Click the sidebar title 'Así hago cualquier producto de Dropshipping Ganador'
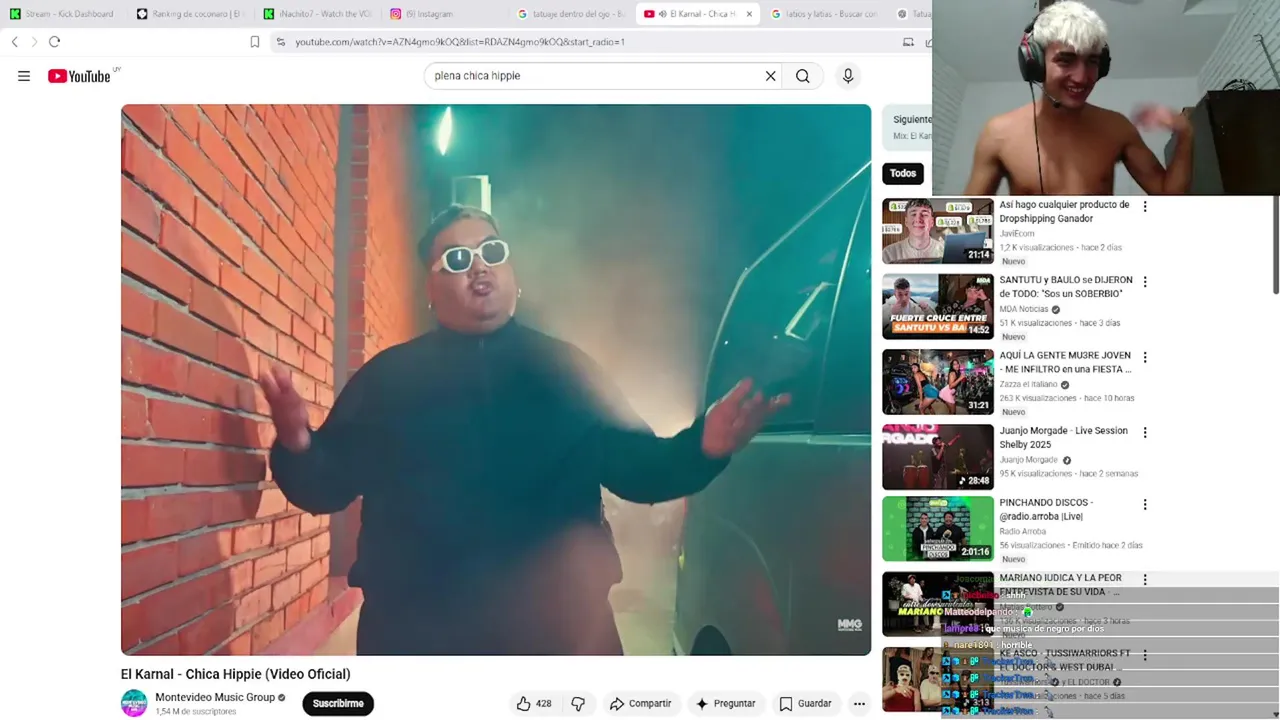Image resolution: width=1280 pixels, height=720 pixels. click(1064, 212)
